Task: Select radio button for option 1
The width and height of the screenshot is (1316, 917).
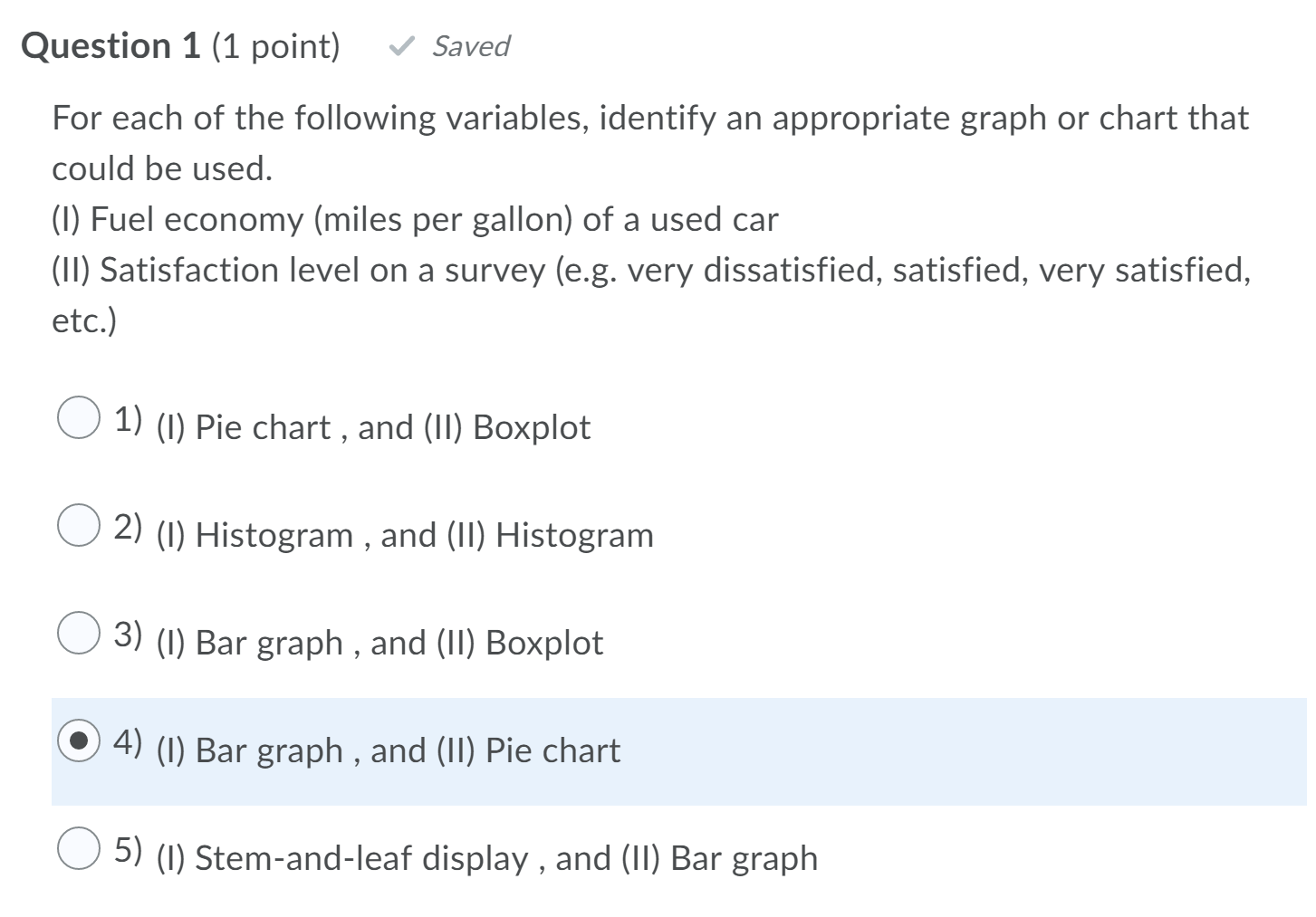Action: 81,418
